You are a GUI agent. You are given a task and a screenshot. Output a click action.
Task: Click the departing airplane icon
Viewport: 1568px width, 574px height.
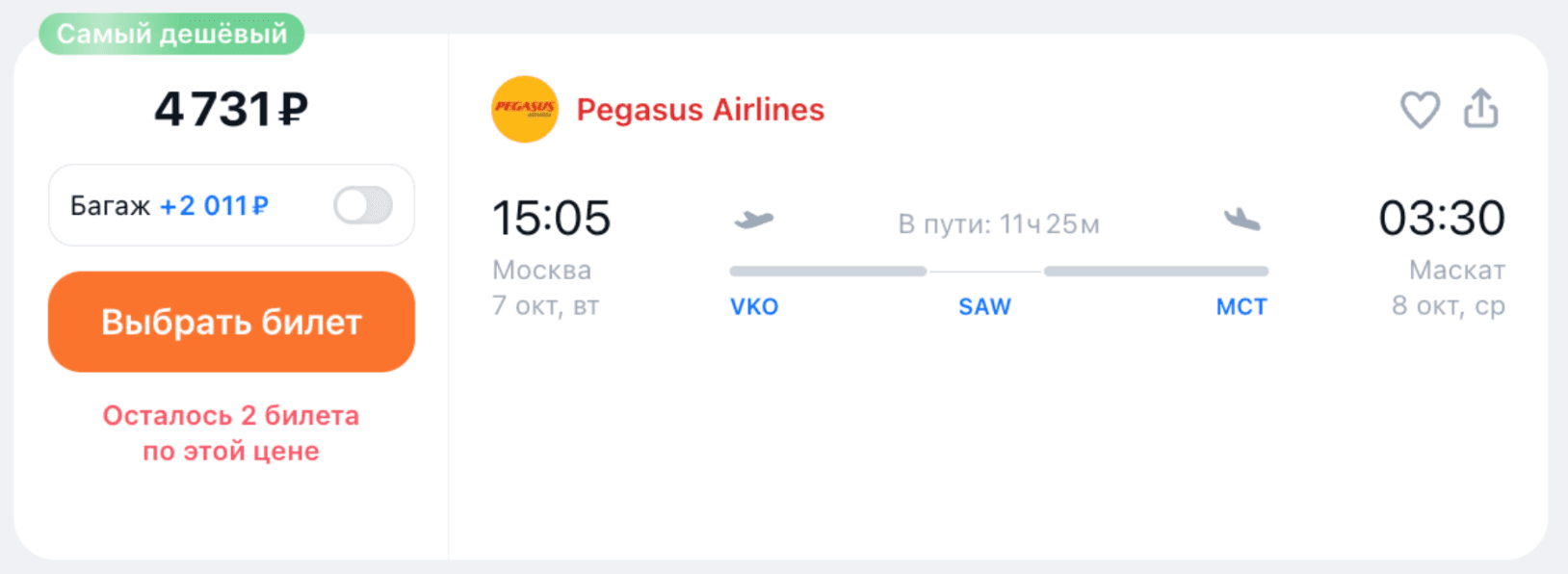[x=753, y=221]
